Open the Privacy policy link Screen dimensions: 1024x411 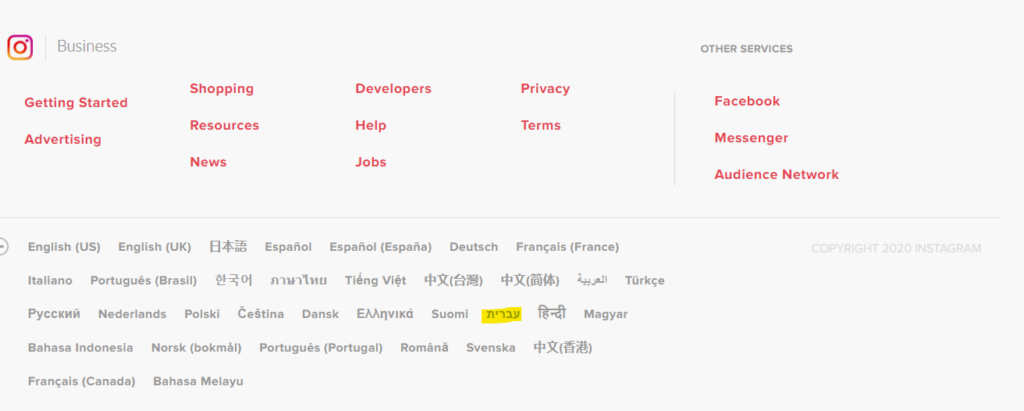(x=545, y=88)
